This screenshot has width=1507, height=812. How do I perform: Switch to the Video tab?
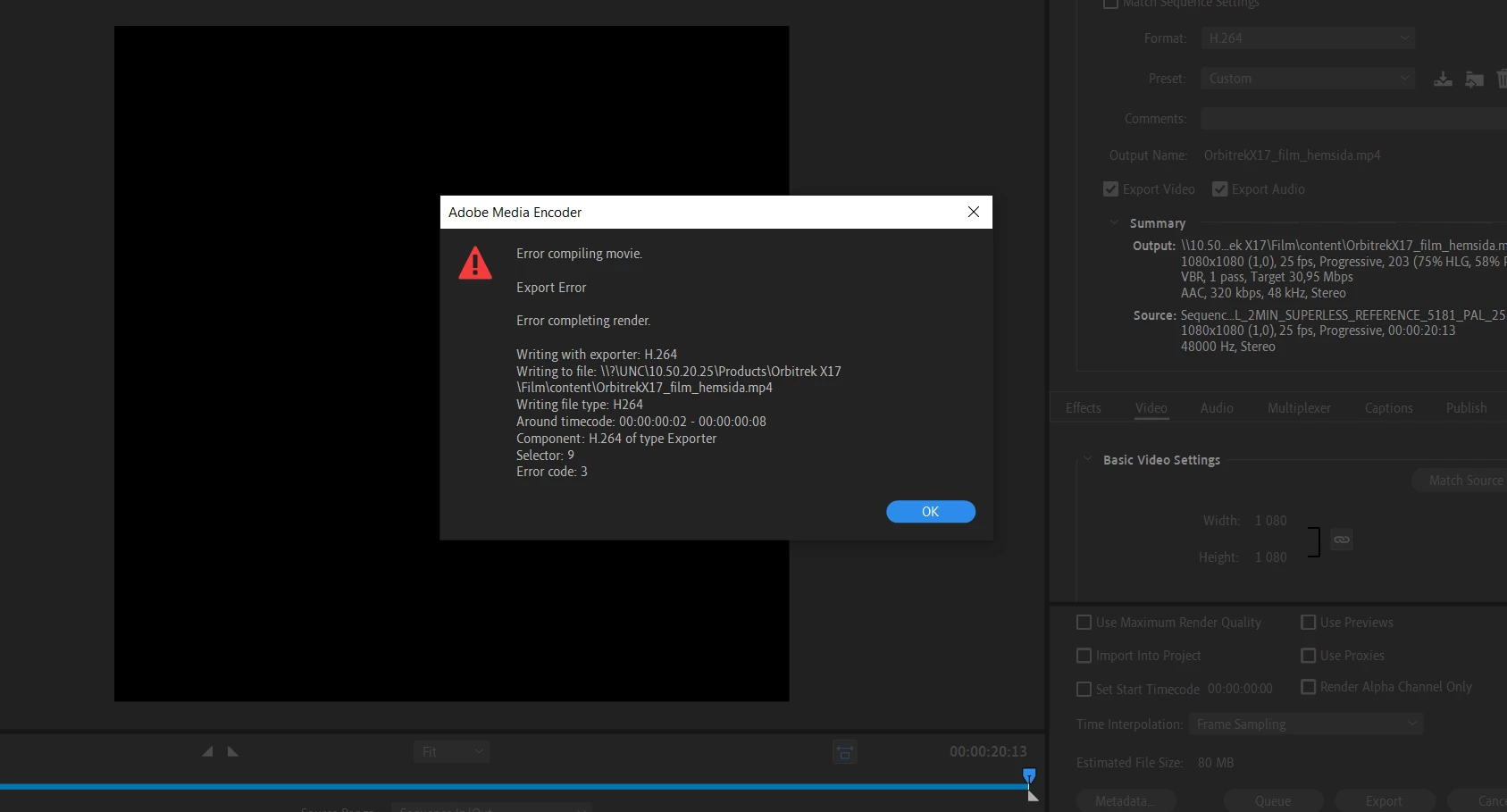pos(1151,408)
